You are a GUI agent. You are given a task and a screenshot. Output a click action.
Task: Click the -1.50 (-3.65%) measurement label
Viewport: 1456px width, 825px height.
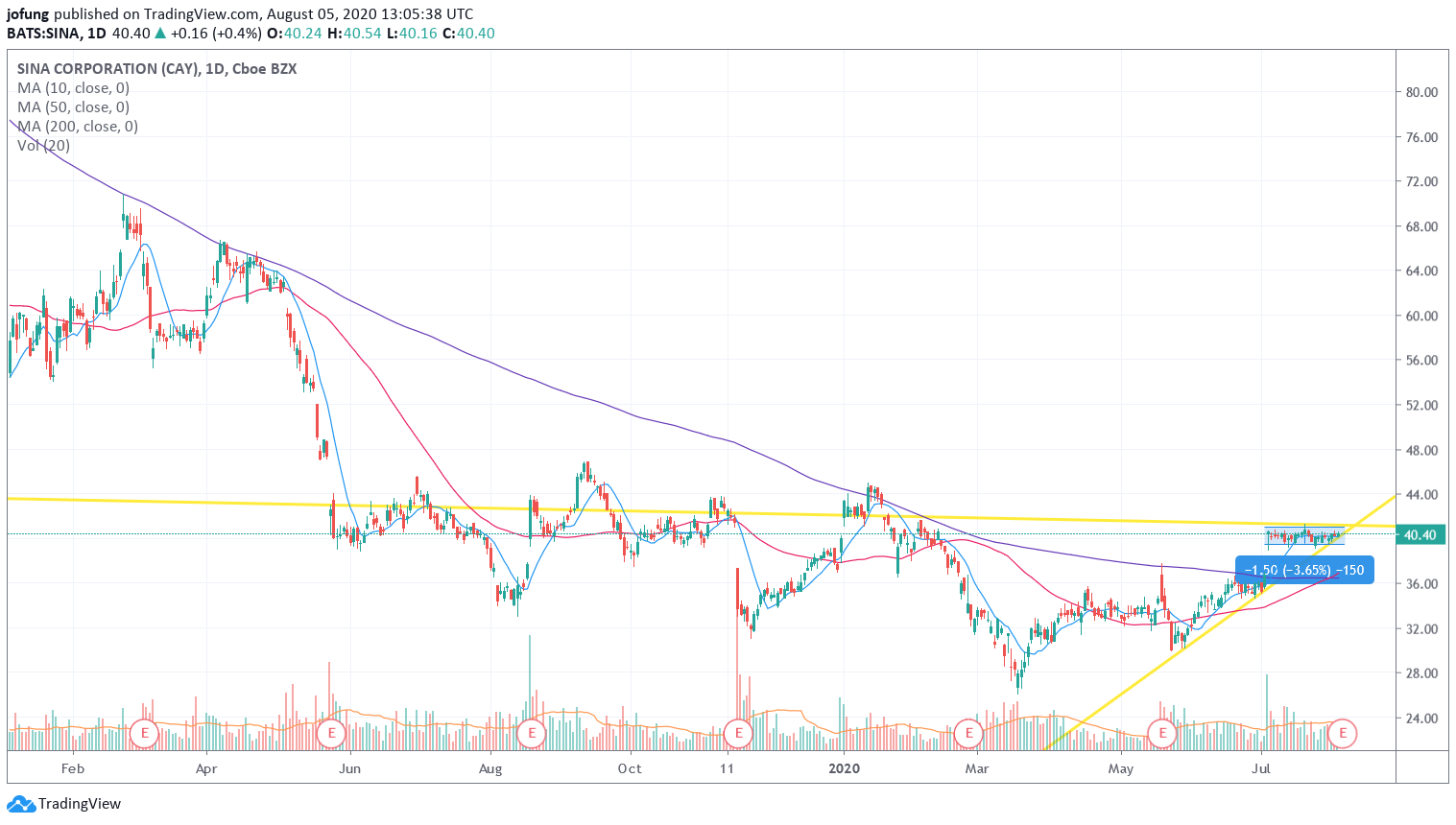(1305, 570)
